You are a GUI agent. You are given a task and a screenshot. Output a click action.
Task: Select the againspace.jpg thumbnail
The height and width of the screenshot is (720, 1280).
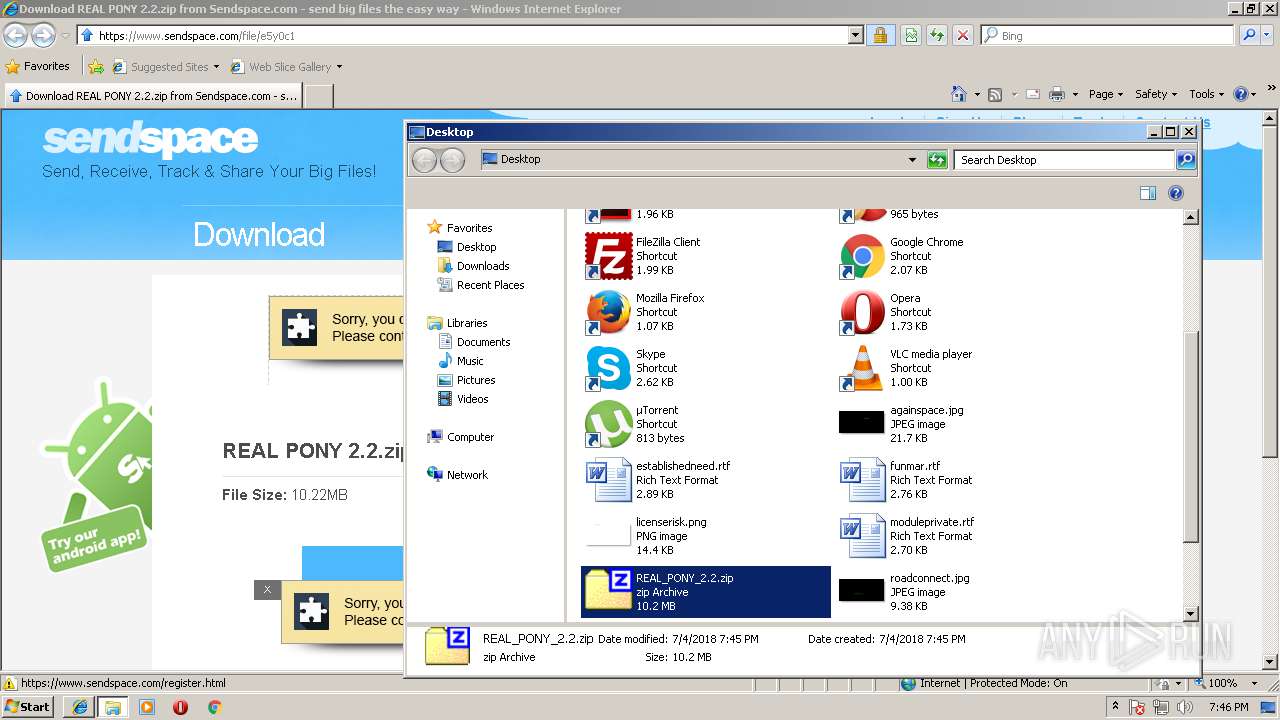862,423
